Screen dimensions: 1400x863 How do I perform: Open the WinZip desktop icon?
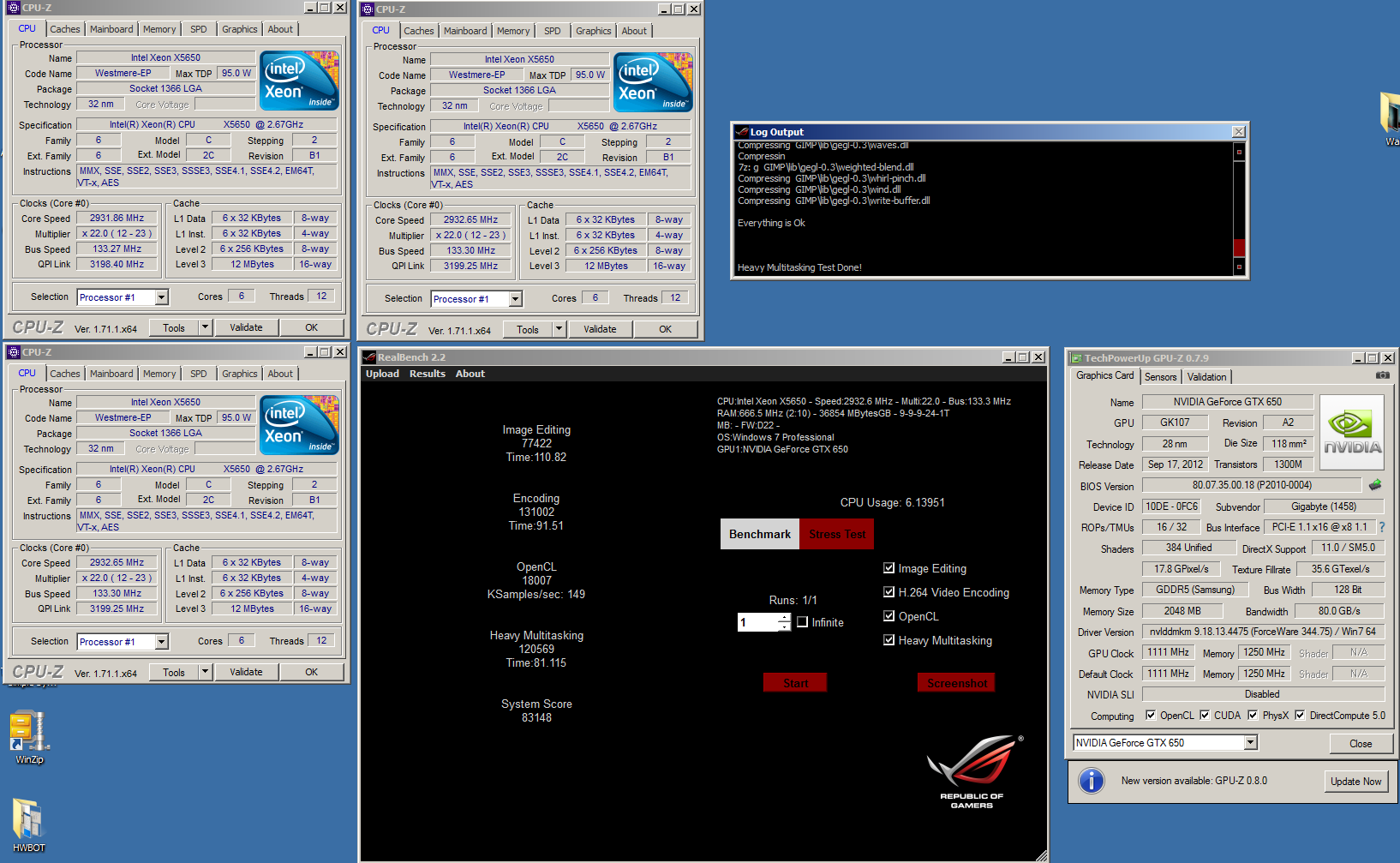pos(28,737)
